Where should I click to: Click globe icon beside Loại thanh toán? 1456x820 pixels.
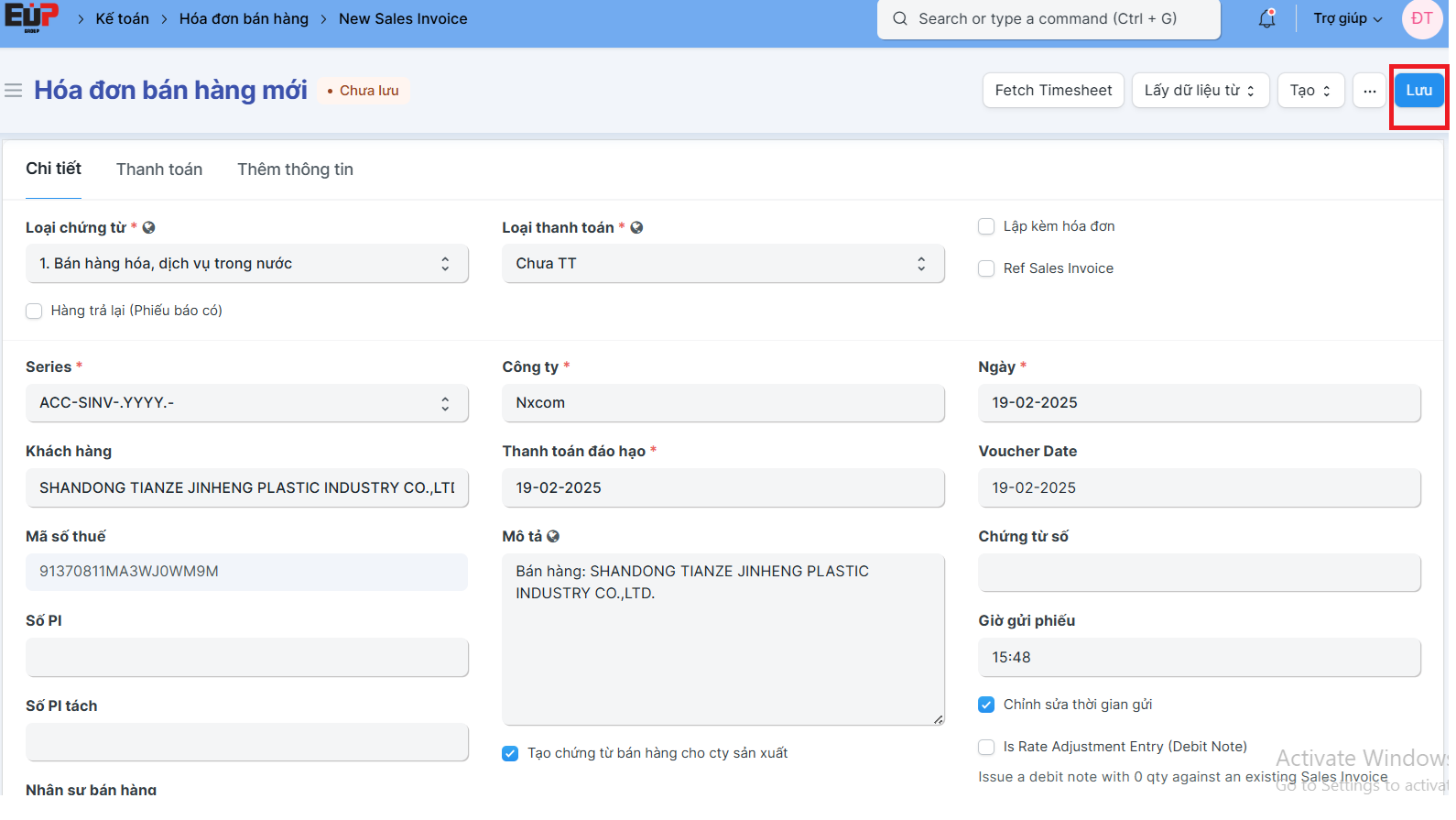(x=637, y=228)
